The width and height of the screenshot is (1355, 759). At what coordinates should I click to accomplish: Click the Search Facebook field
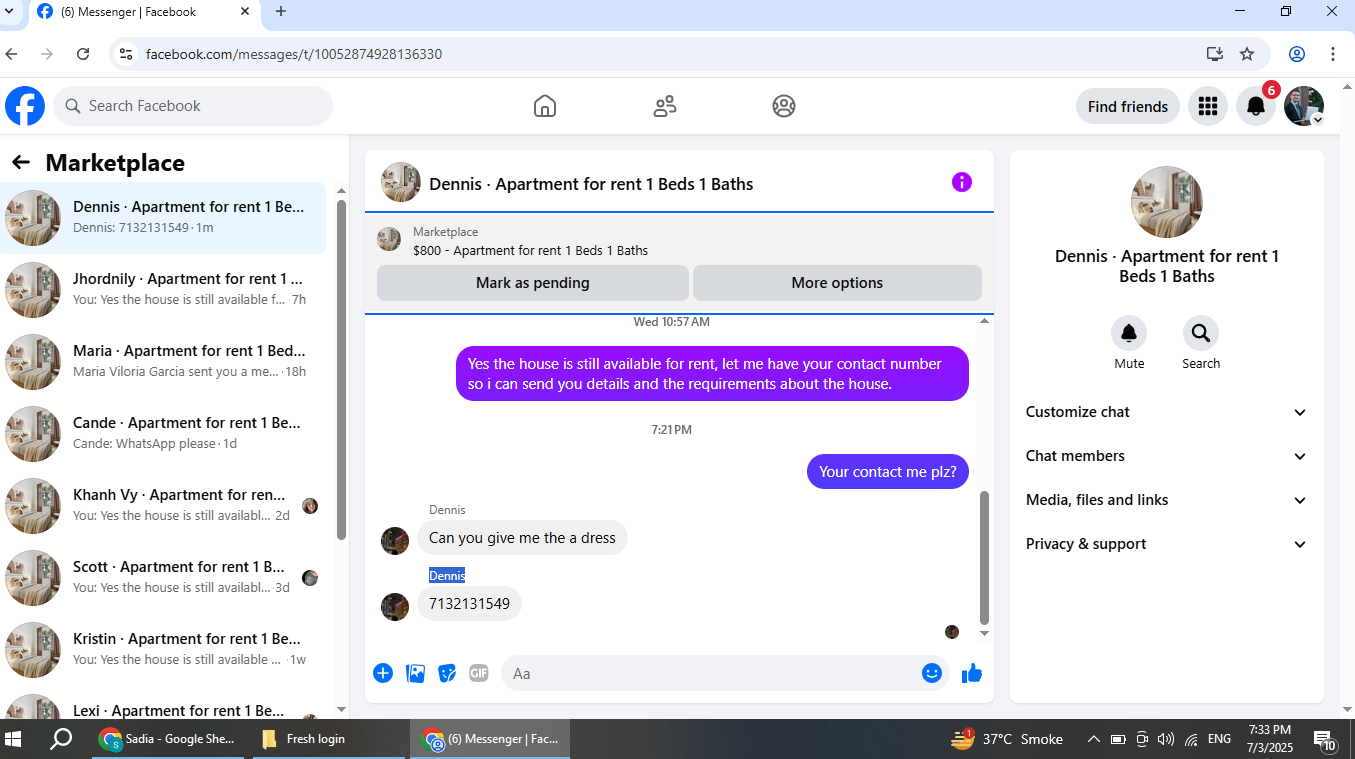[193, 106]
